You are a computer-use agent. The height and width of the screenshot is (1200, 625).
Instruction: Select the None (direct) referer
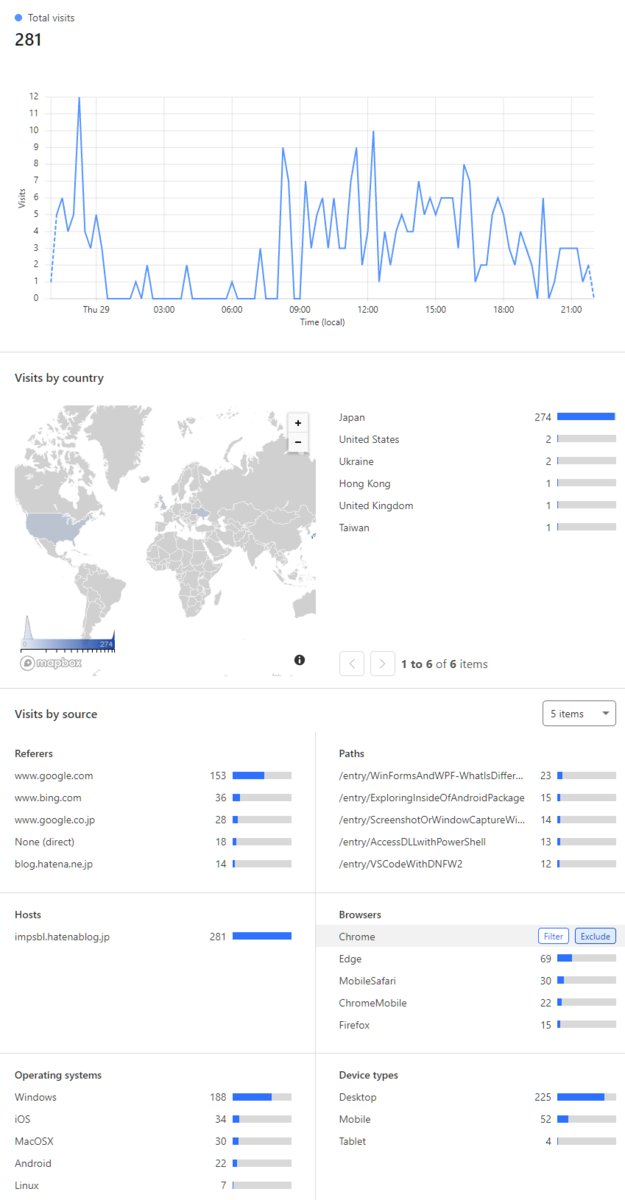[x=153, y=842]
